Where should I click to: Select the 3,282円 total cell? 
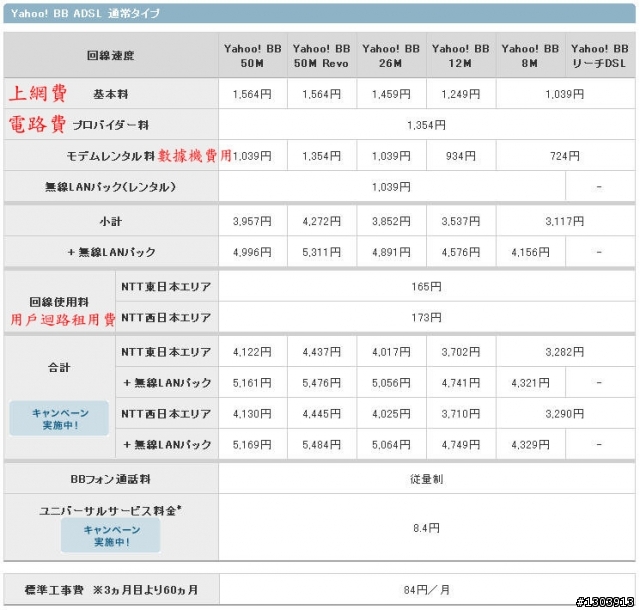click(565, 352)
